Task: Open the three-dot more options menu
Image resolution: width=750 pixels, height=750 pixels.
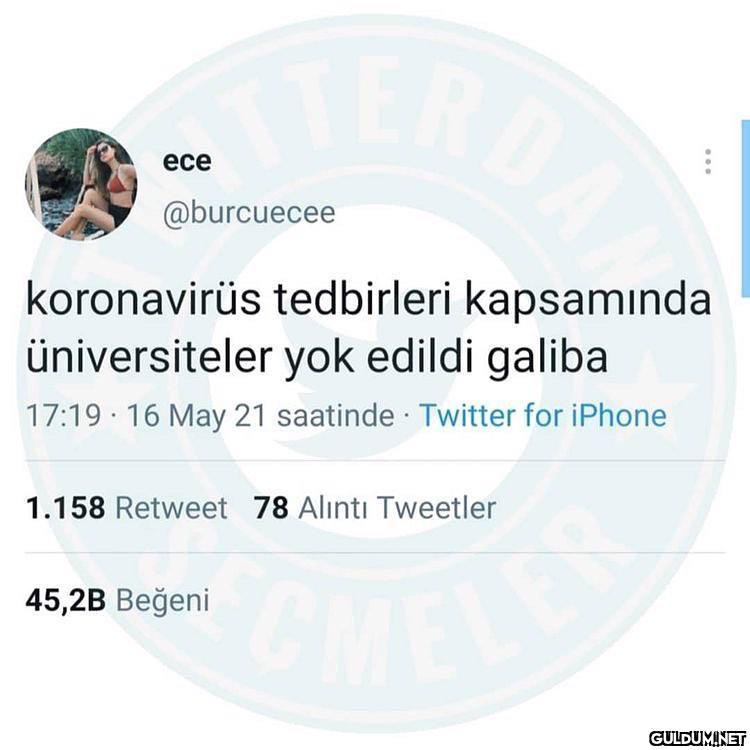Action: pos(708,162)
